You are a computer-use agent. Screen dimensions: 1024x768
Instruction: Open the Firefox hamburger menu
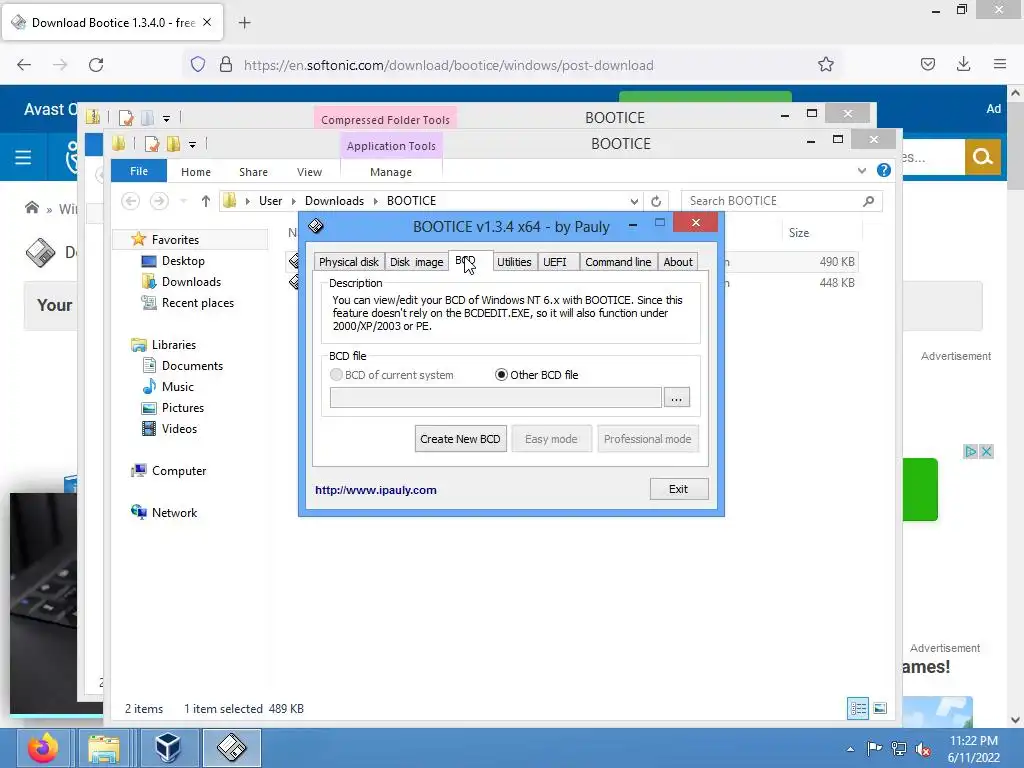999,64
